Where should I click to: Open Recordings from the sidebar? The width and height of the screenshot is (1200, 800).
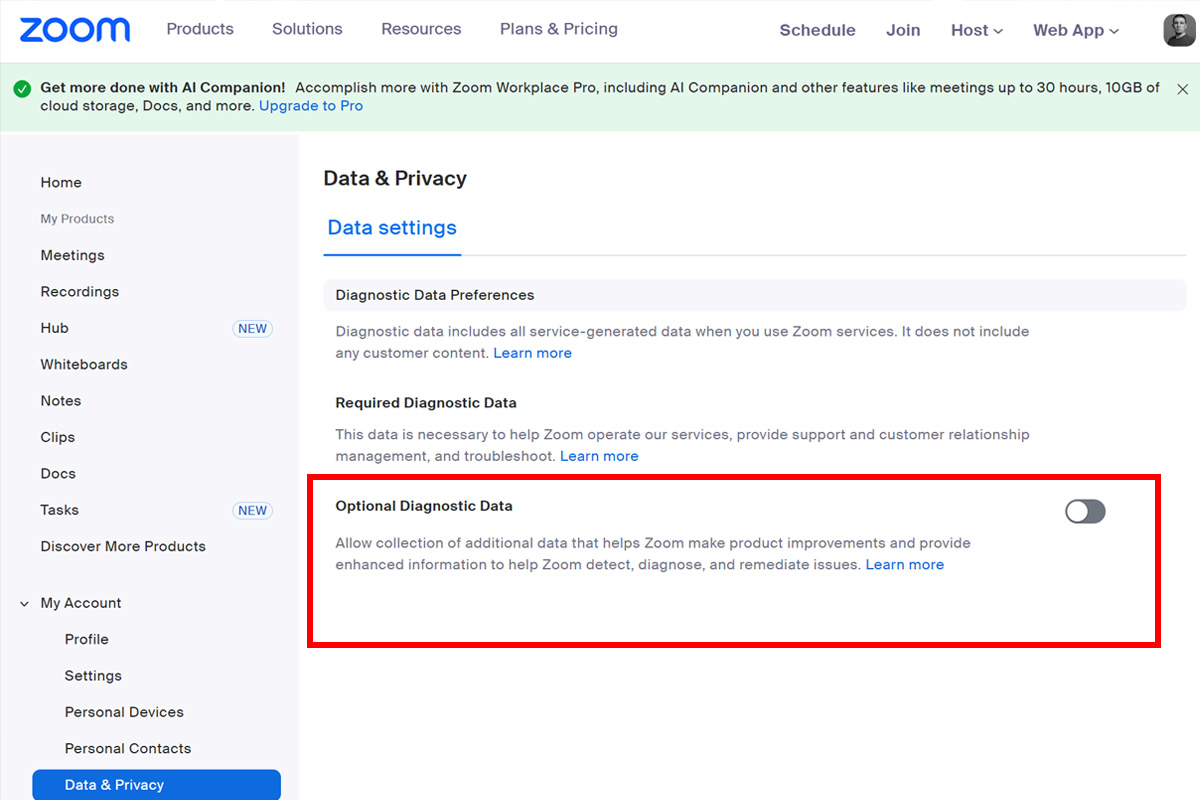click(80, 292)
